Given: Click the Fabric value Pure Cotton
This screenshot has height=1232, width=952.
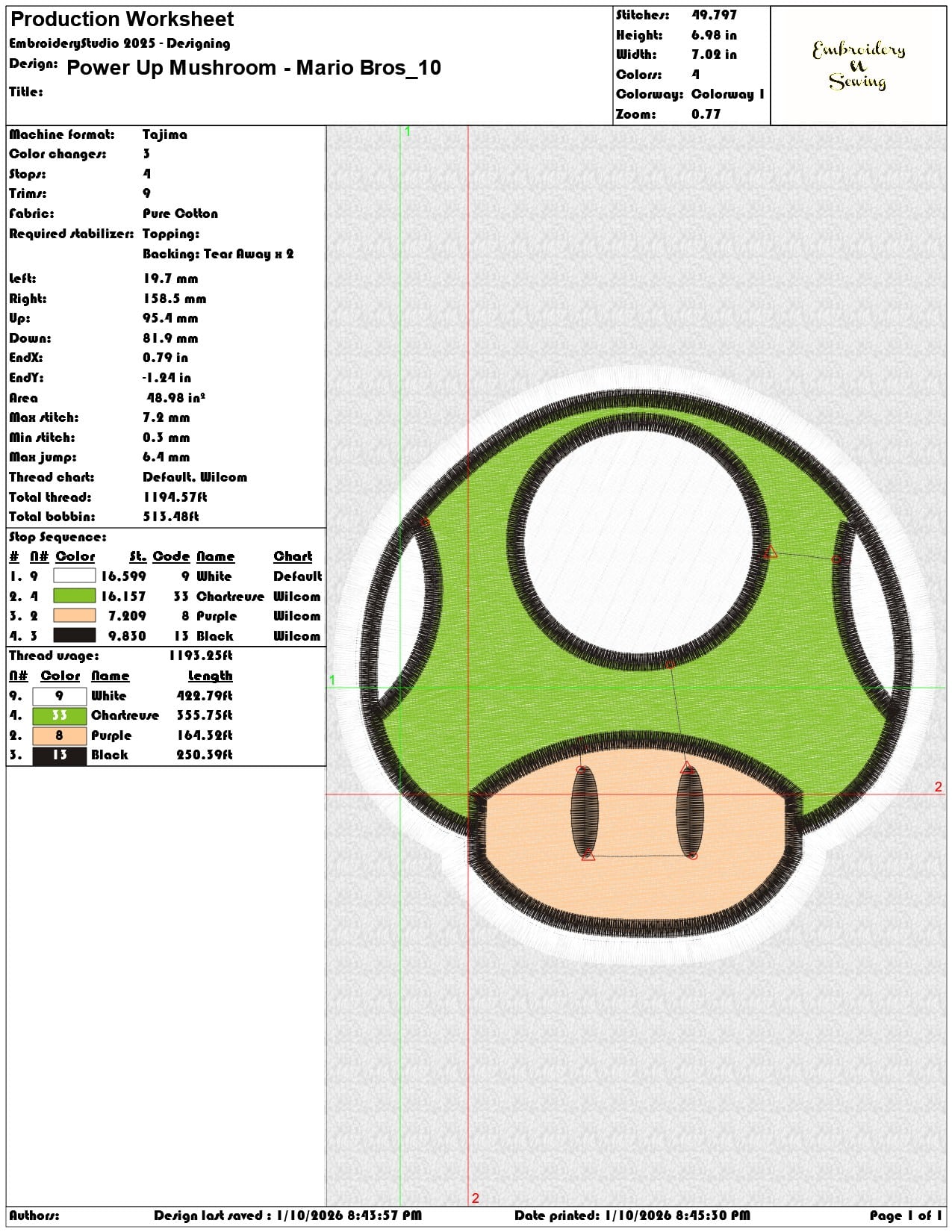Looking at the screenshot, I should (181, 214).
